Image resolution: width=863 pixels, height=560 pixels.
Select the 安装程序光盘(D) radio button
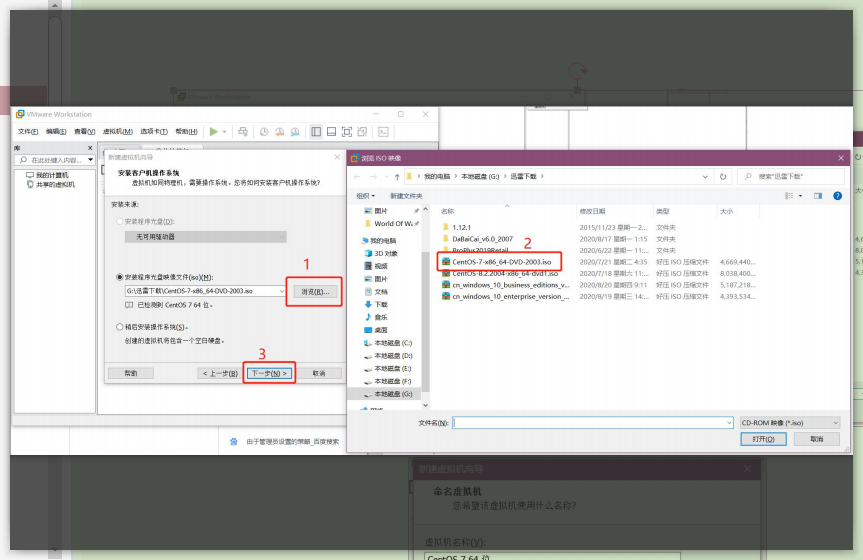(119, 221)
